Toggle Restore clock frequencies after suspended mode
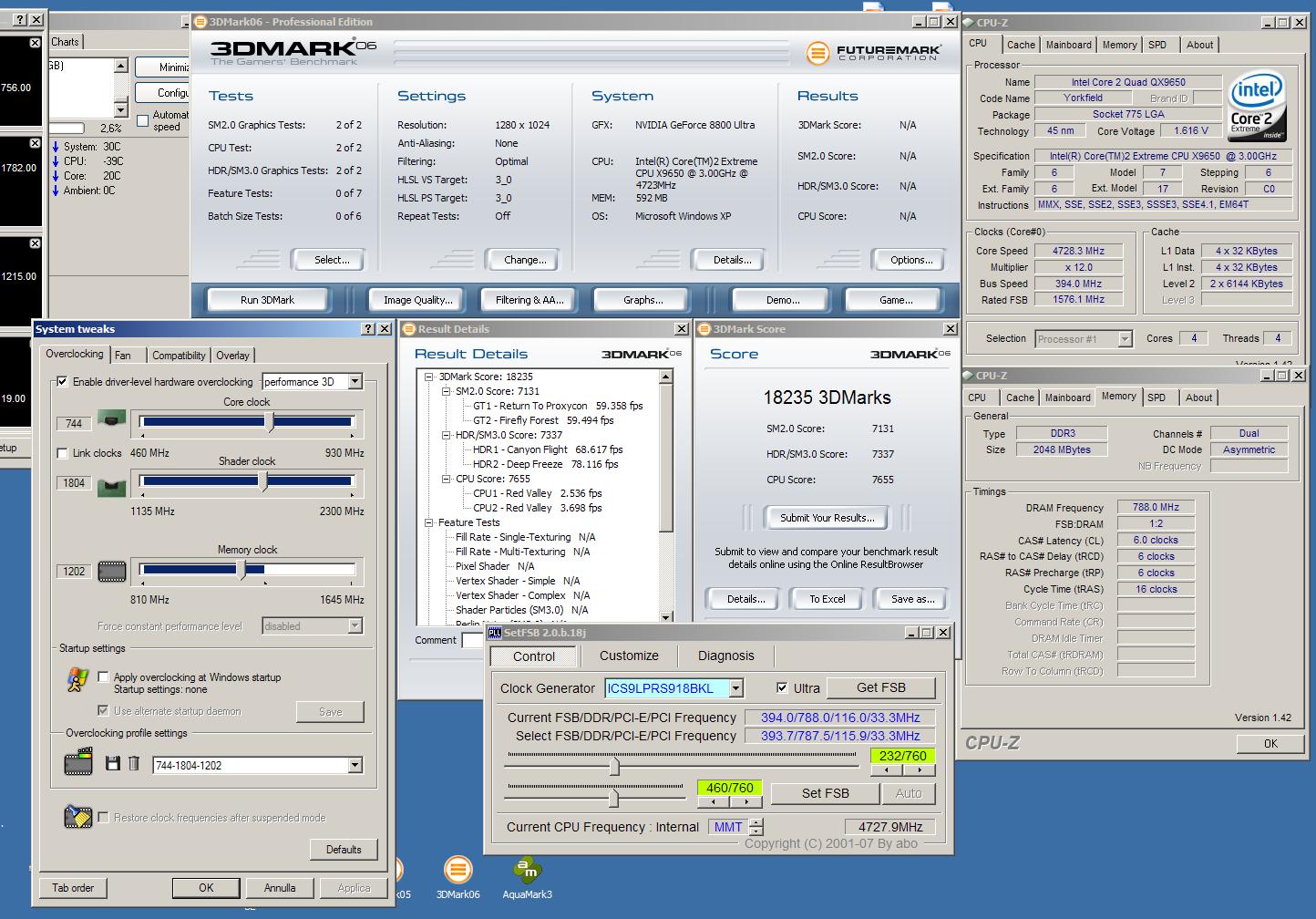Viewport: 1316px width, 919px height. (x=103, y=817)
